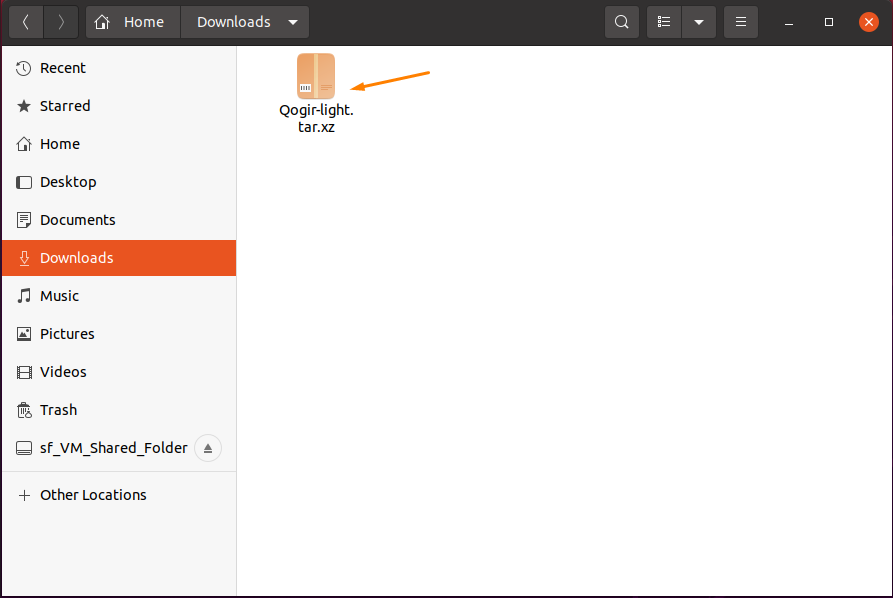Minimize the Files window
This screenshot has height=598, width=893.
pyautogui.click(x=789, y=22)
